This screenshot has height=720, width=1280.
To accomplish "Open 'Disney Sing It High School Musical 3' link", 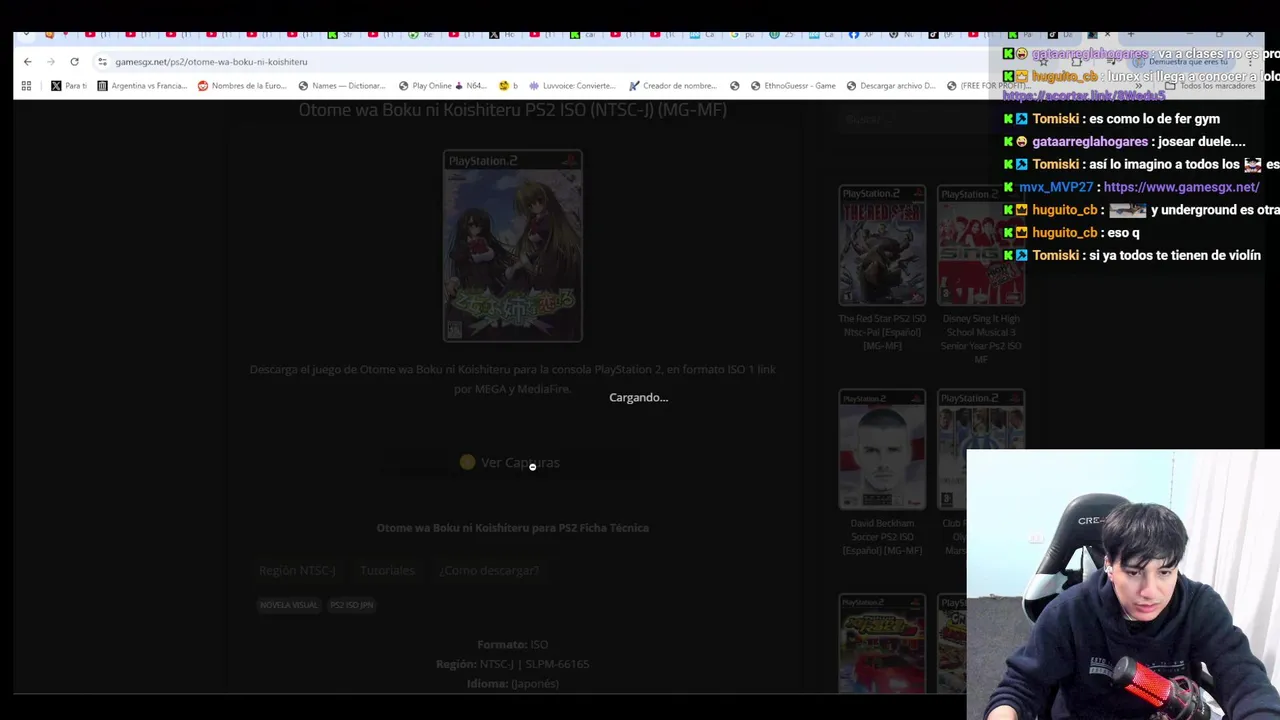I will 980,339.
